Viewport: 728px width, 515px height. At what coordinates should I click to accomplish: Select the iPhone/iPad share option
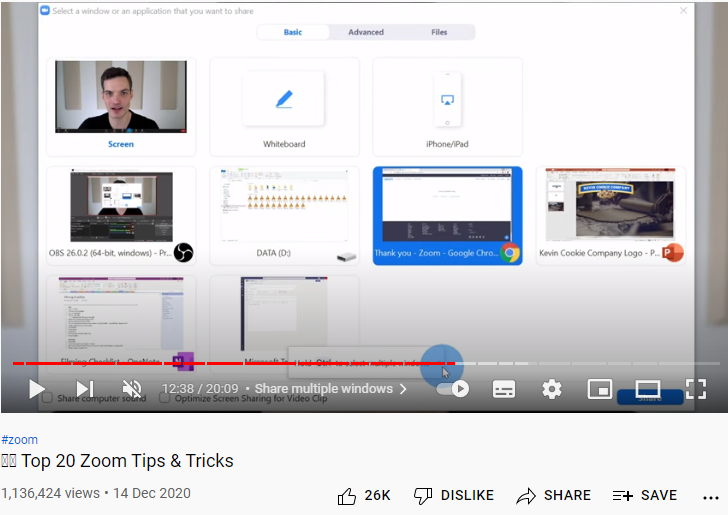(x=447, y=107)
